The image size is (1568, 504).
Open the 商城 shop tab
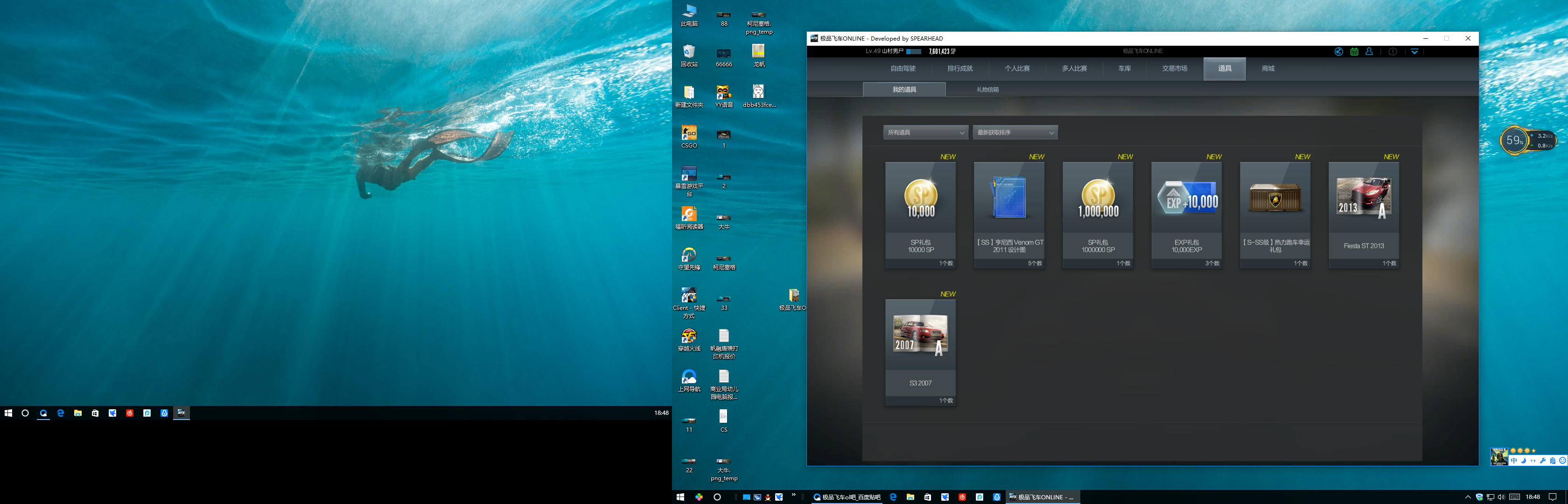(1268, 69)
